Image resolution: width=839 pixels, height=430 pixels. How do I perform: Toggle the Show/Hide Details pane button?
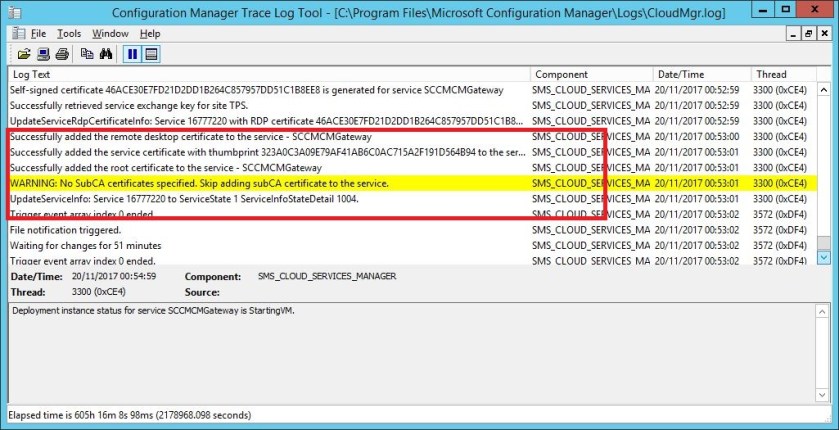[x=151, y=54]
